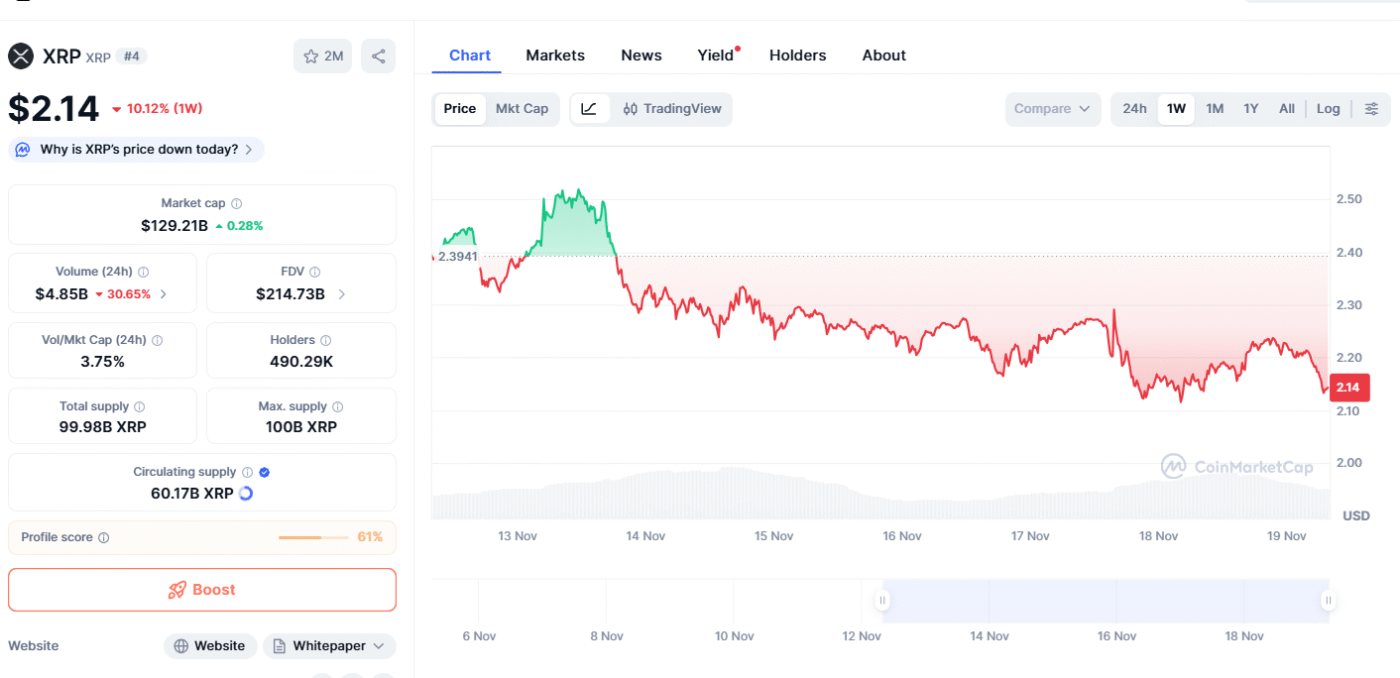
Task: Click the left handle of range slider
Action: [882, 600]
